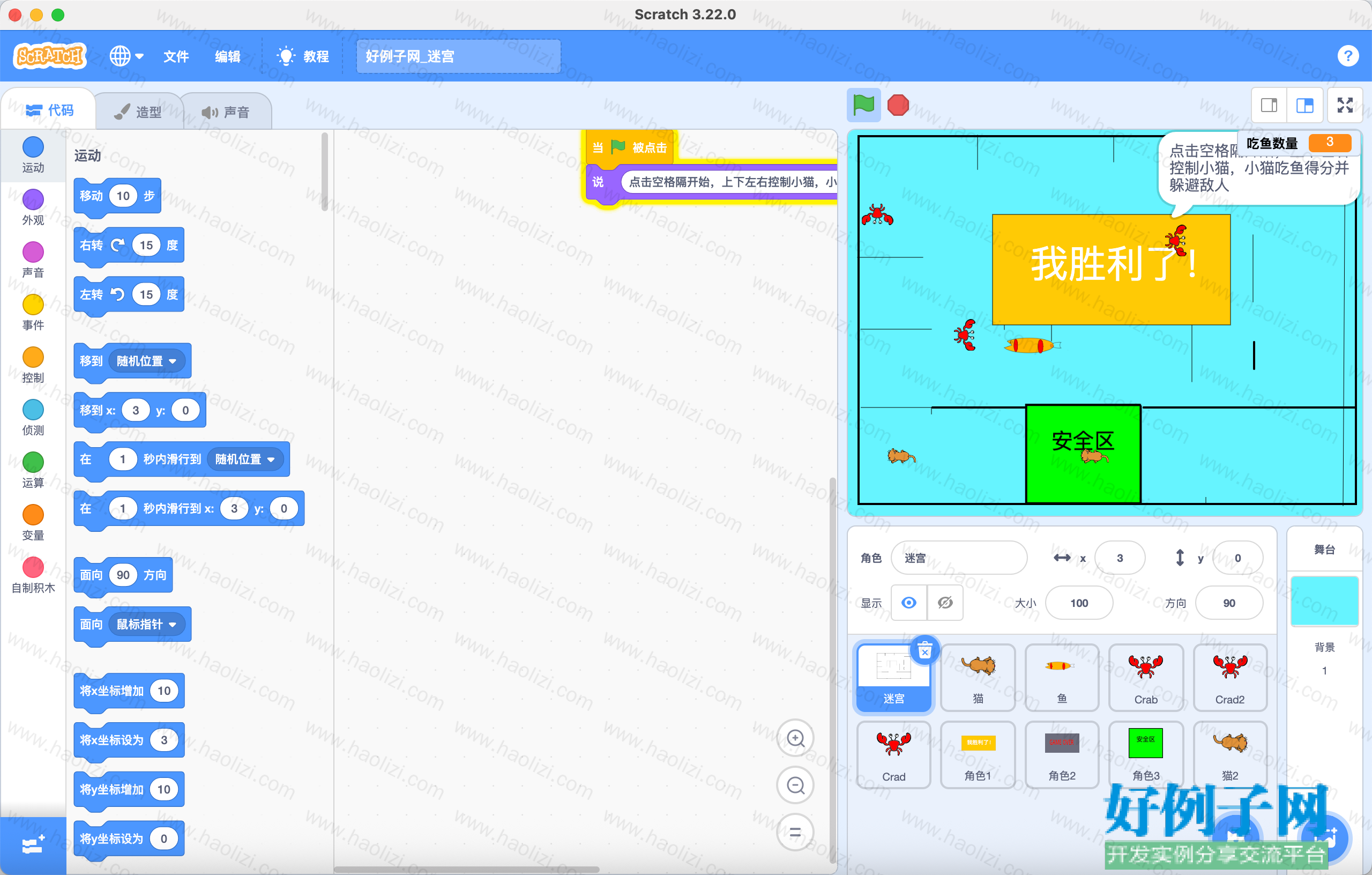
Task: Select the 迷宫 sprite thumbnail
Action: 893,677
